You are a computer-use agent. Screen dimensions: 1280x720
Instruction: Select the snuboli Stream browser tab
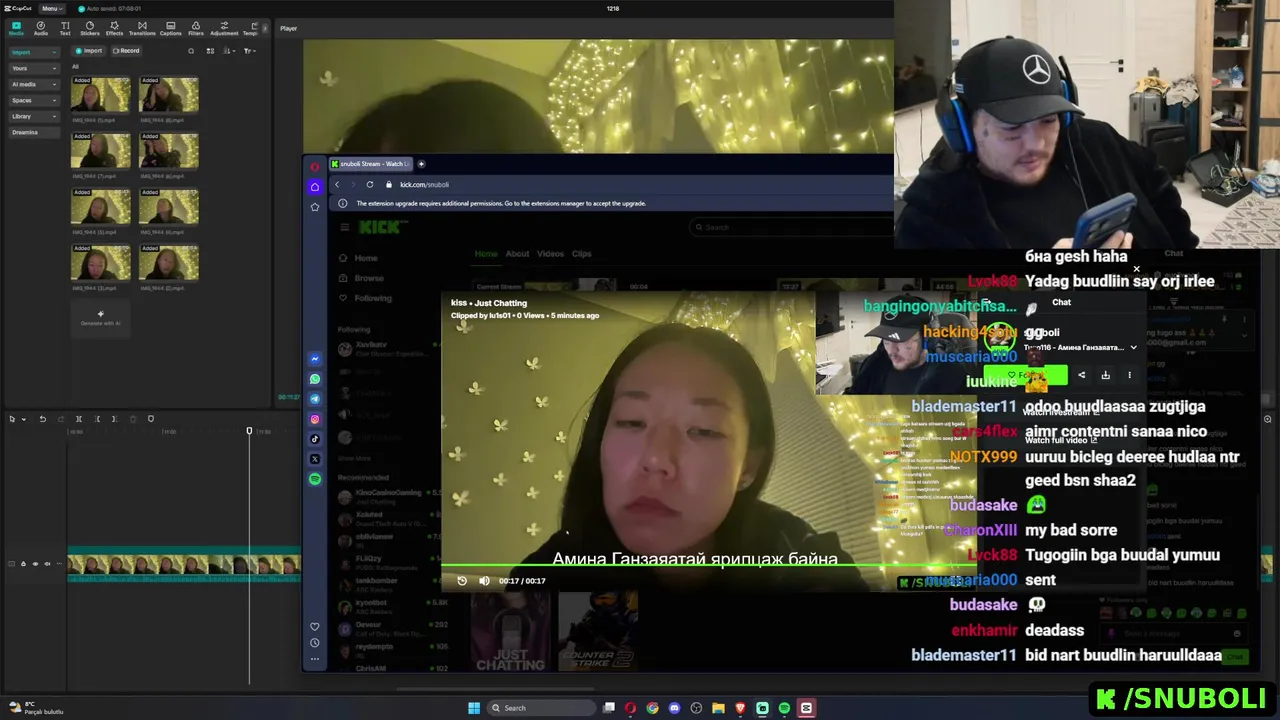[x=370, y=164]
